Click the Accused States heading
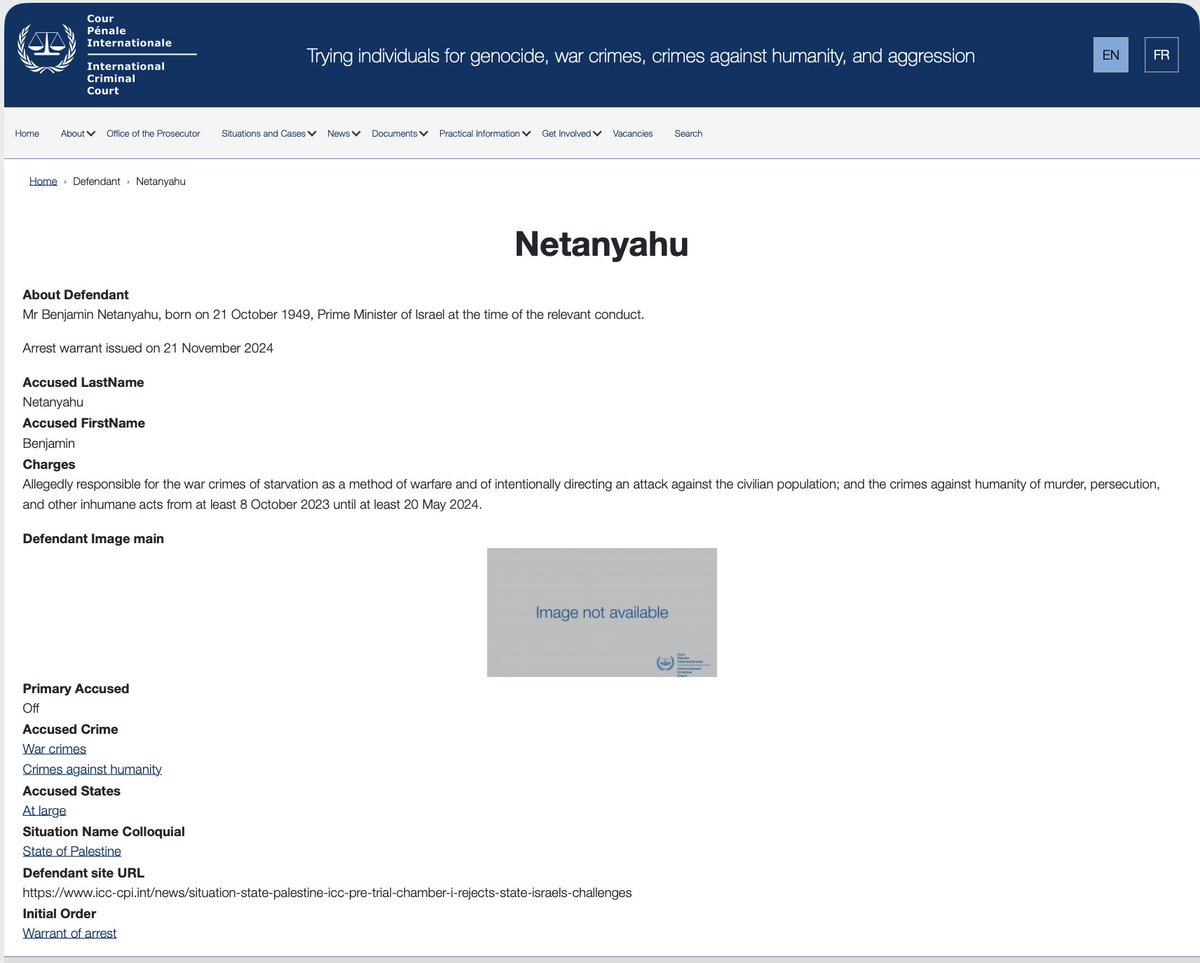1200x963 pixels. 72,791
